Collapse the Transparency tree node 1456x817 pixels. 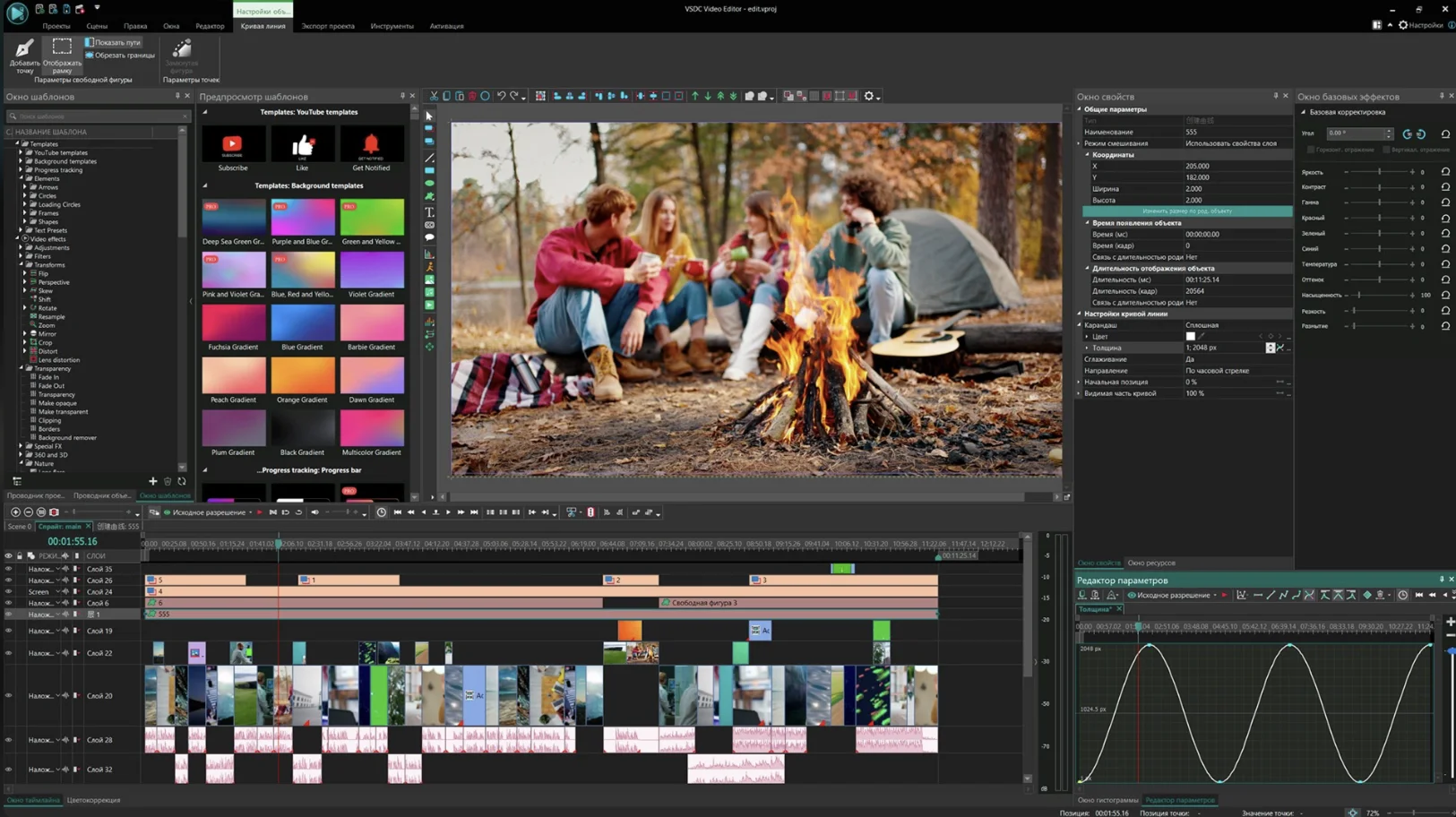click(x=21, y=368)
